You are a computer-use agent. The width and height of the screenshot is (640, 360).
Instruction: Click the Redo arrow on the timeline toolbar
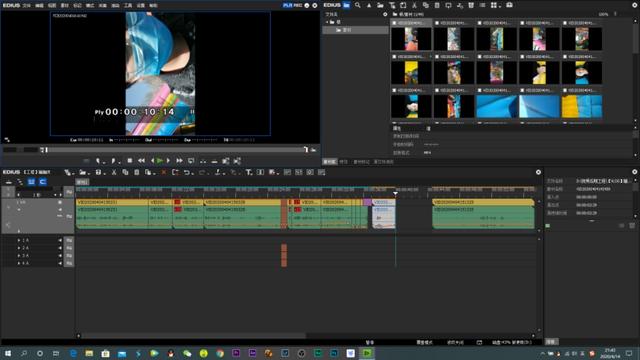pyautogui.click(x=202, y=172)
